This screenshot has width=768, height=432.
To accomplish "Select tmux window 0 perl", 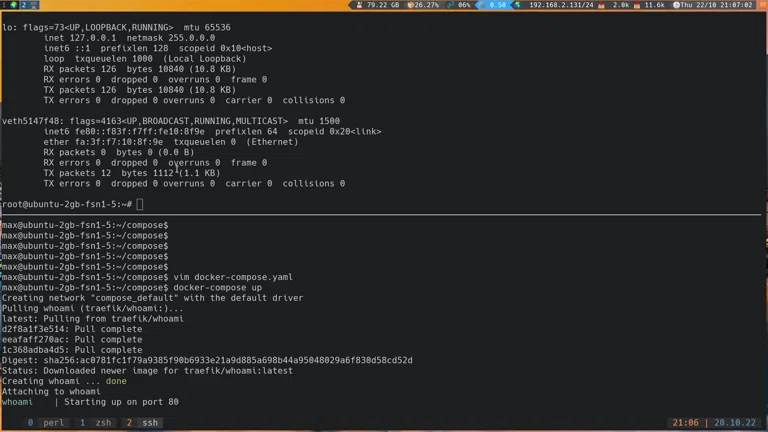I will tap(45, 423).
